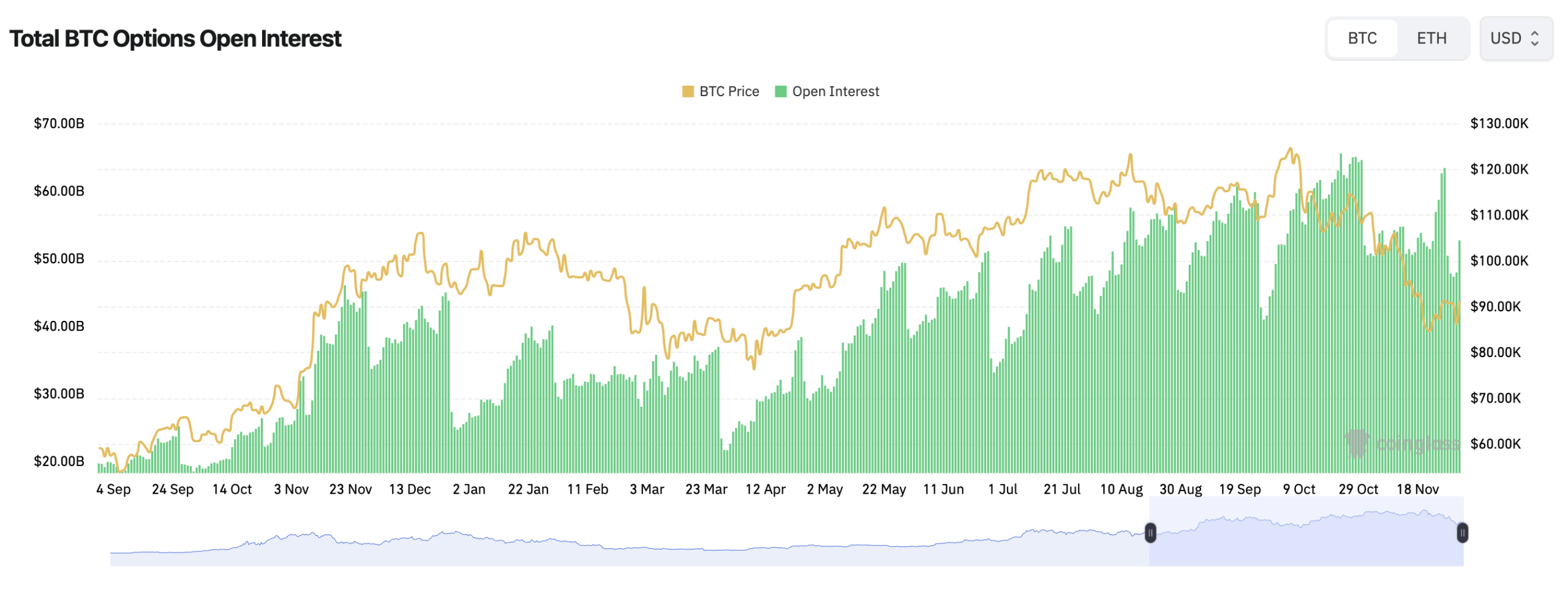Switch the BTC/ETH toggle to ETH
This screenshot has width=1568, height=607.
click(x=1433, y=38)
